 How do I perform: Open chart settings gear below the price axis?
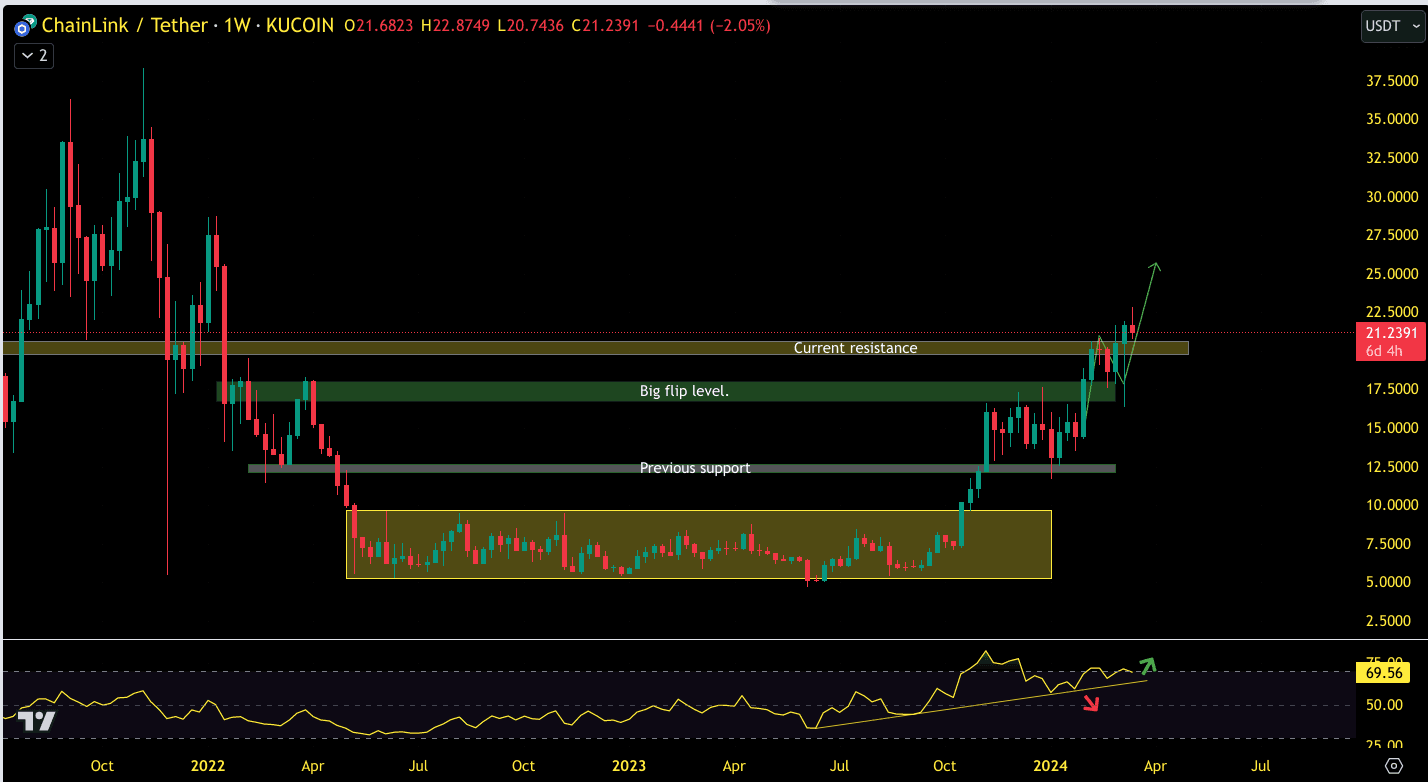click(x=1393, y=766)
